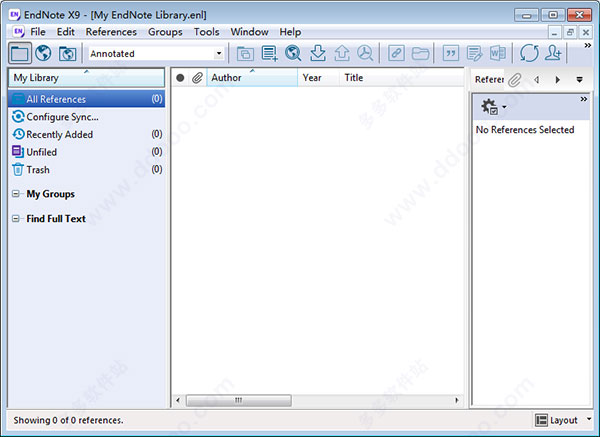
Task: Go to previous reference arrow
Action: 537,80
